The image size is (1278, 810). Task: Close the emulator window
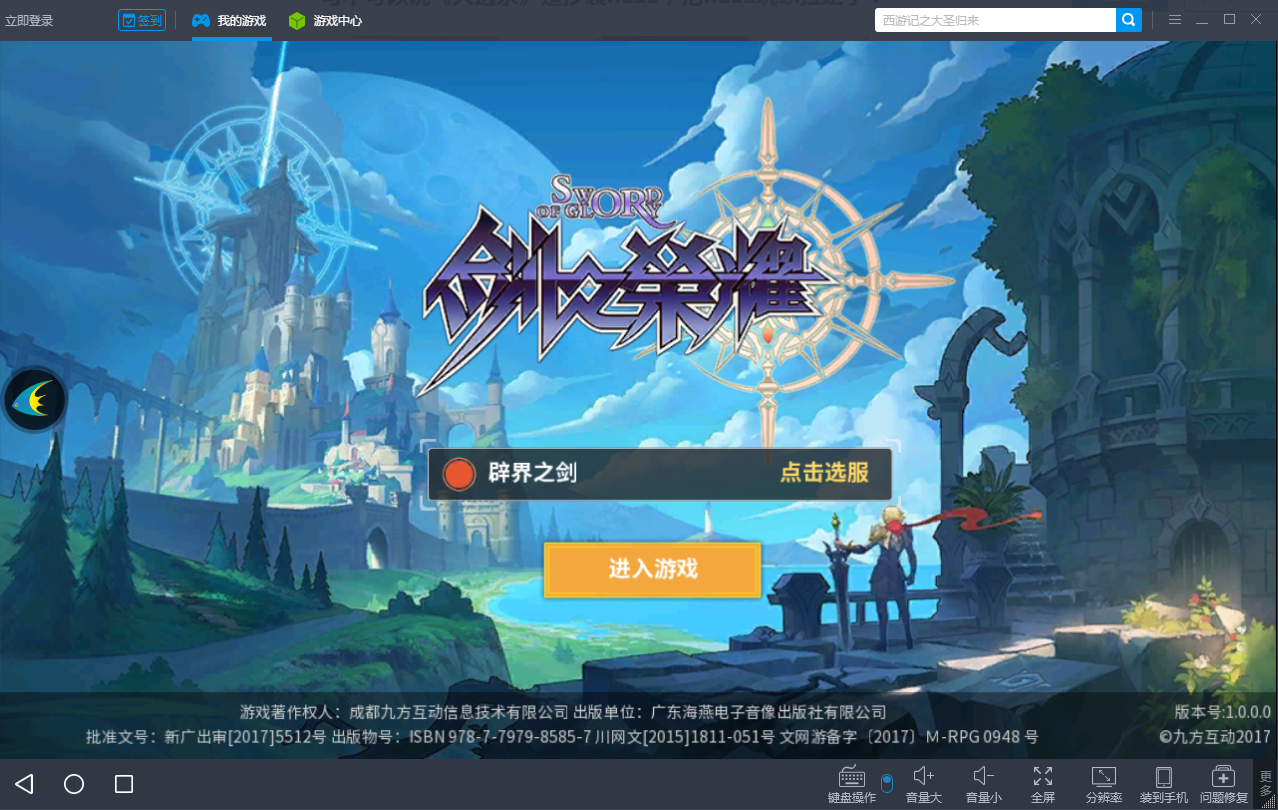click(1257, 20)
